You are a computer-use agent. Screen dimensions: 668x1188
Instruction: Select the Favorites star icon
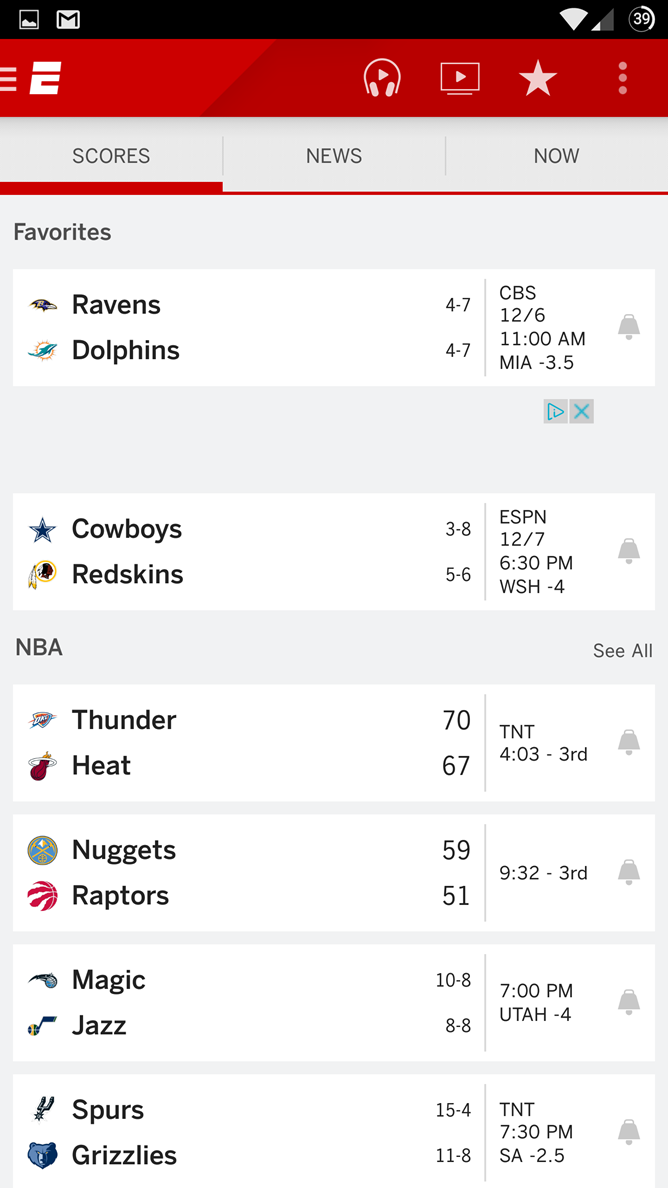537,77
